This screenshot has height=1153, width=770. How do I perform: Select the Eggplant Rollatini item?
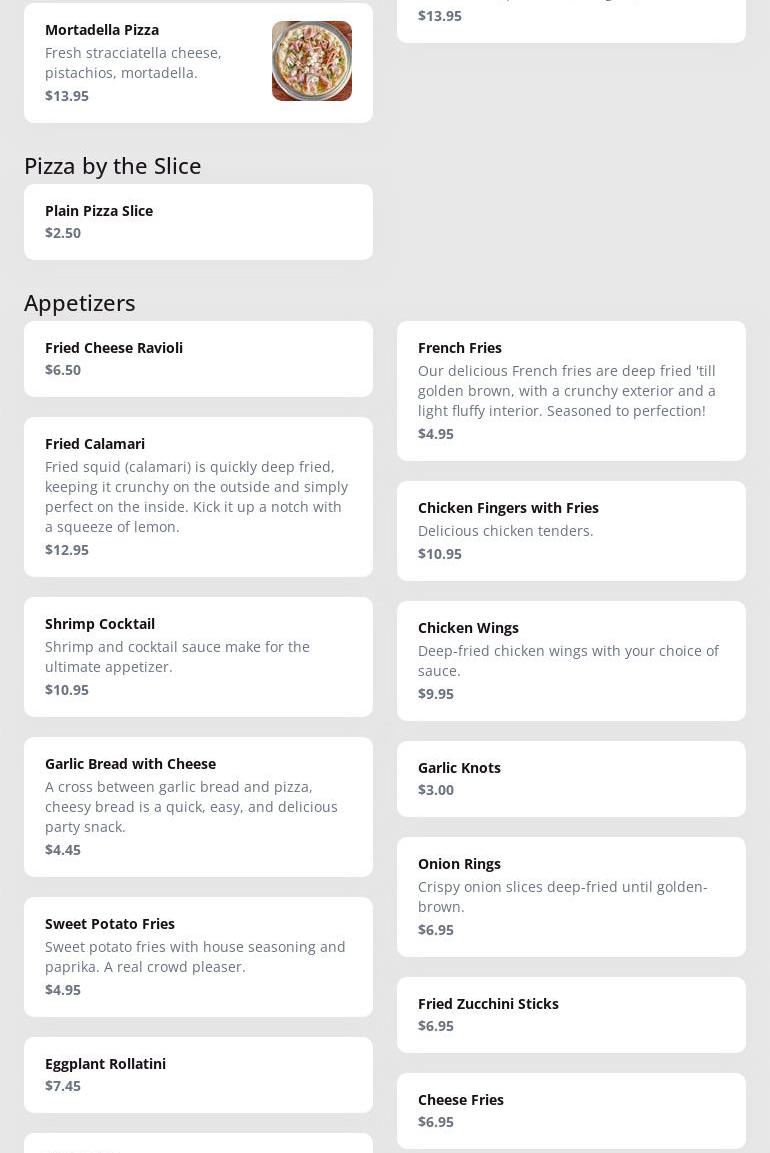(198, 1075)
